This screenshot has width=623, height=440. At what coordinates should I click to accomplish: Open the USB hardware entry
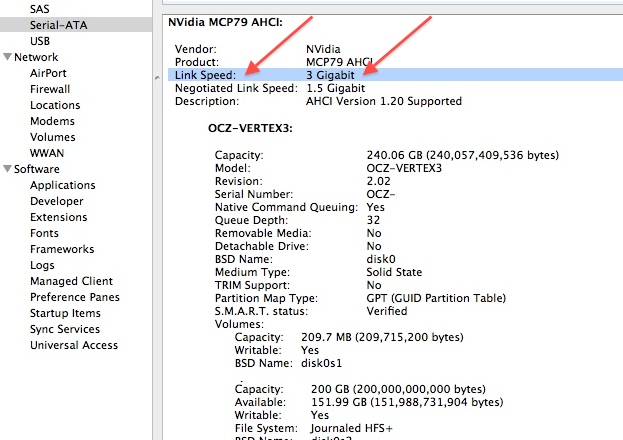coord(40,41)
